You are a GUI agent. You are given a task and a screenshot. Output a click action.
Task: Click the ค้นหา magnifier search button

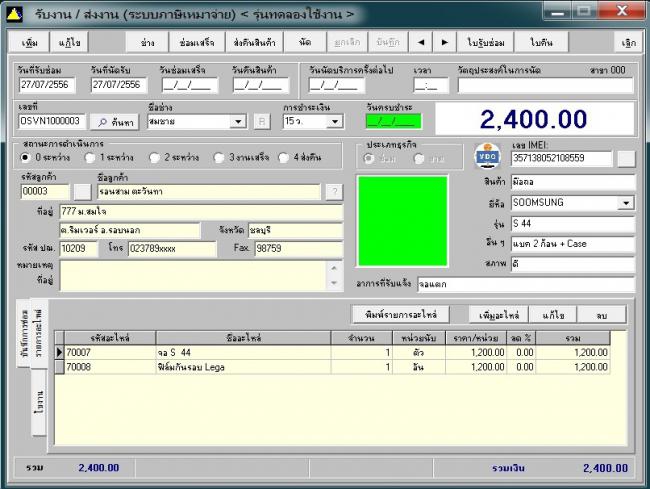115,121
